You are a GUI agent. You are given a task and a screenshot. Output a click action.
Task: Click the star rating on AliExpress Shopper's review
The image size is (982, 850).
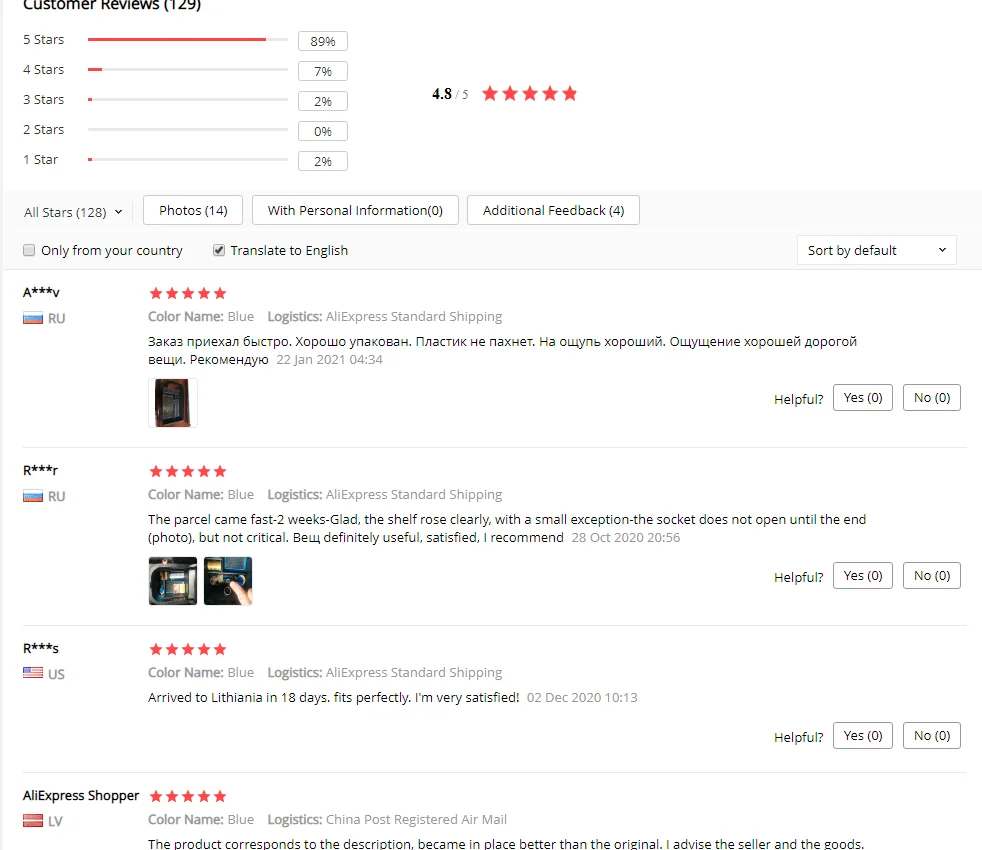pos(187,796)
